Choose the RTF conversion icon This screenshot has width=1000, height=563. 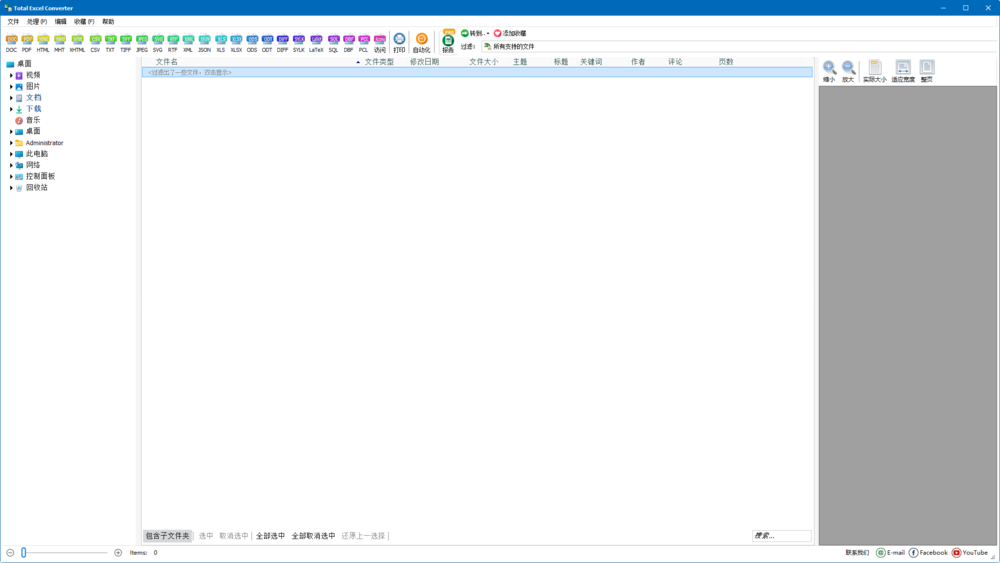pyautogui.click(x=173, y=43)
